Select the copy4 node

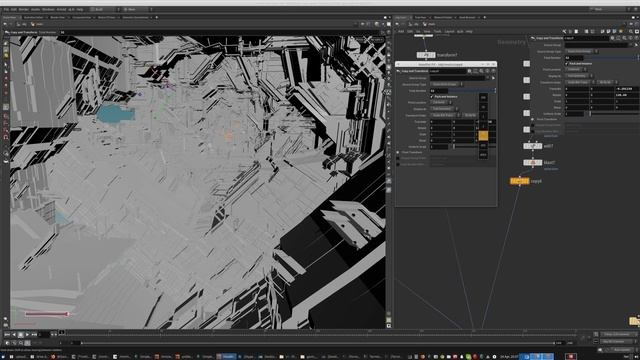pos(520,181)
